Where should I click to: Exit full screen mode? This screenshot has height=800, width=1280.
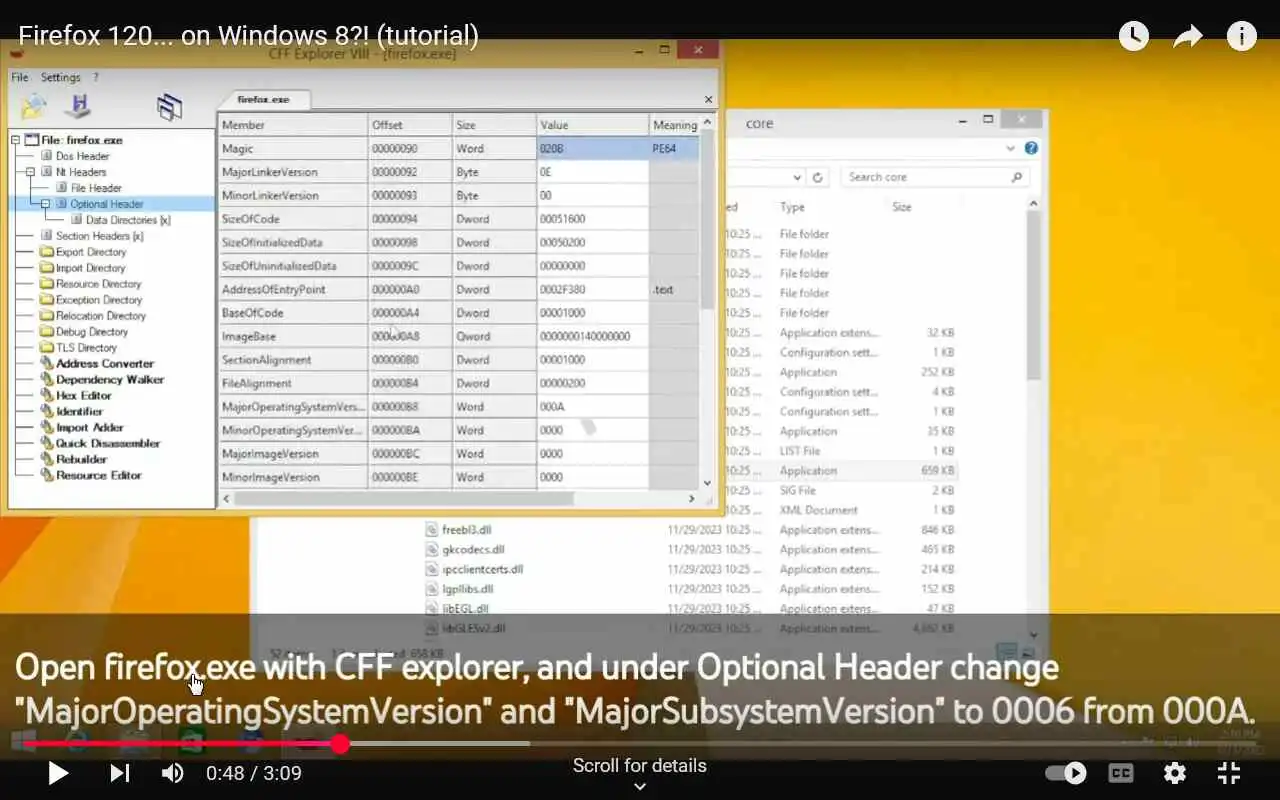(1229, 773)
